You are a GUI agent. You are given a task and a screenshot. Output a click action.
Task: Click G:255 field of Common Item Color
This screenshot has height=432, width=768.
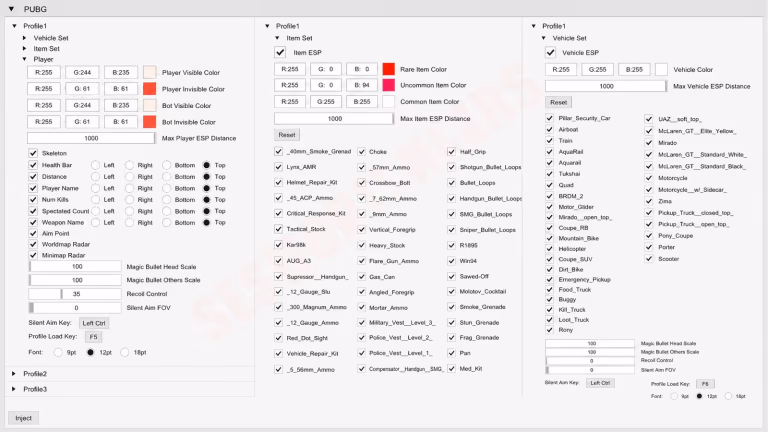(326, 101)
